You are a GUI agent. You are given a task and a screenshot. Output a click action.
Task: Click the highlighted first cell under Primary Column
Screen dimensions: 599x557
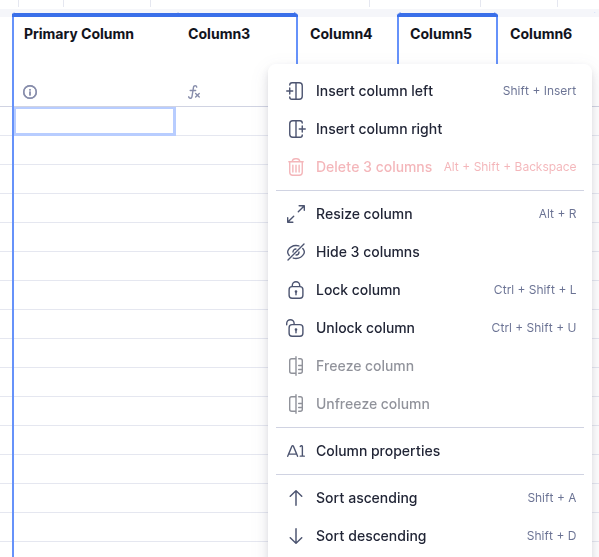95,121
